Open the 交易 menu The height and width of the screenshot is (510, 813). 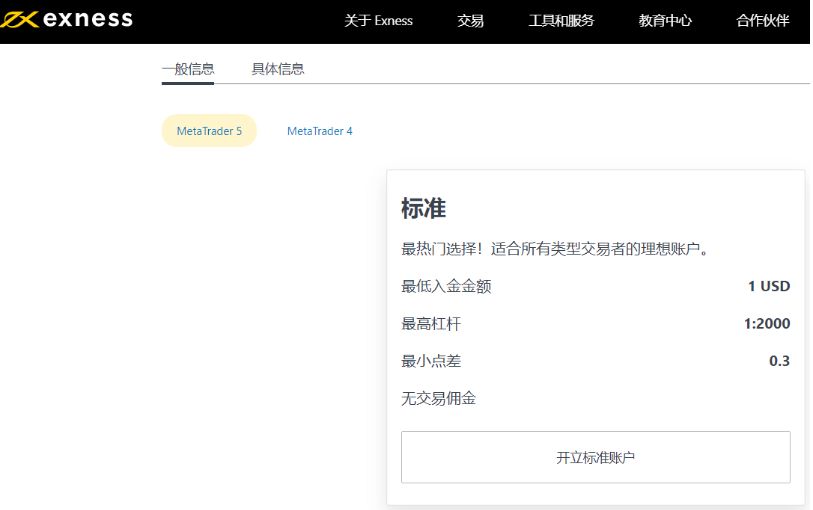pos(470,21)
